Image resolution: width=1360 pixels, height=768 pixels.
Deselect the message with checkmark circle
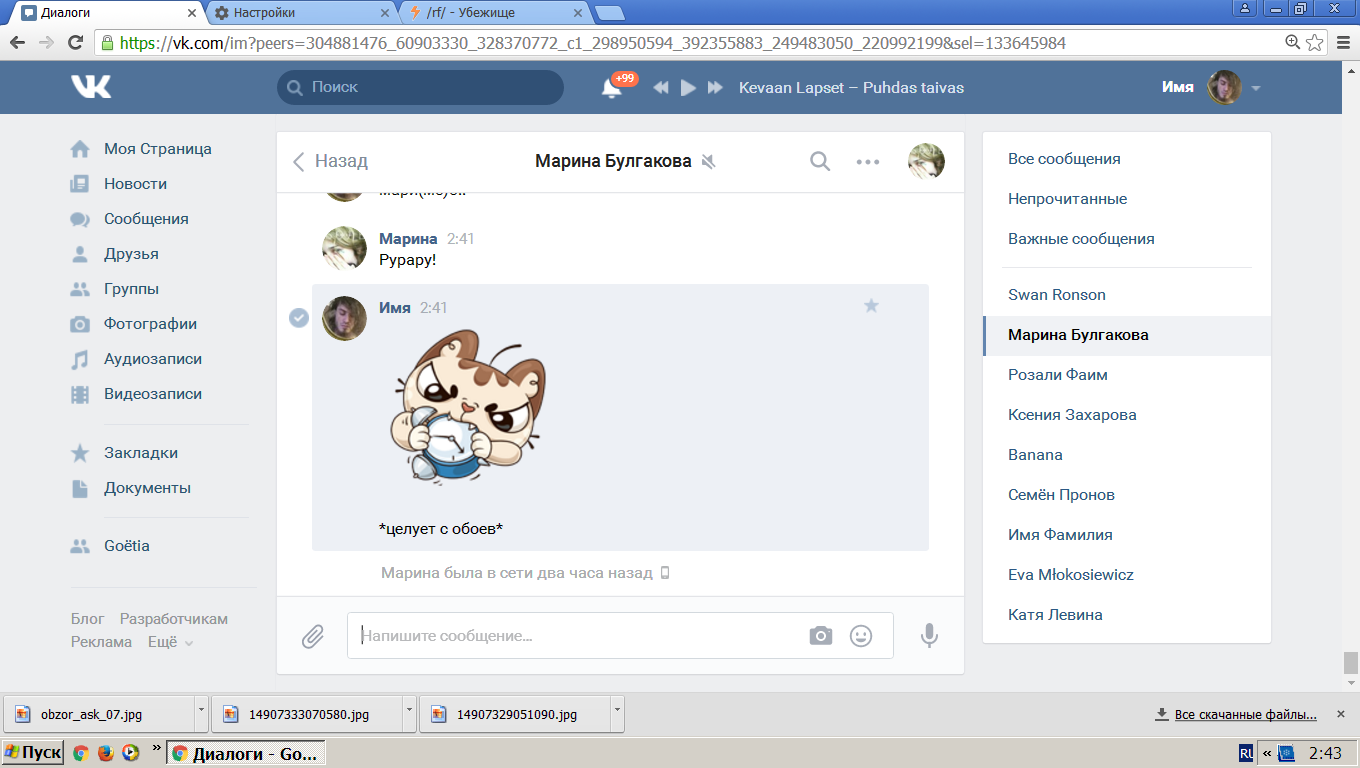click(298, 318)
